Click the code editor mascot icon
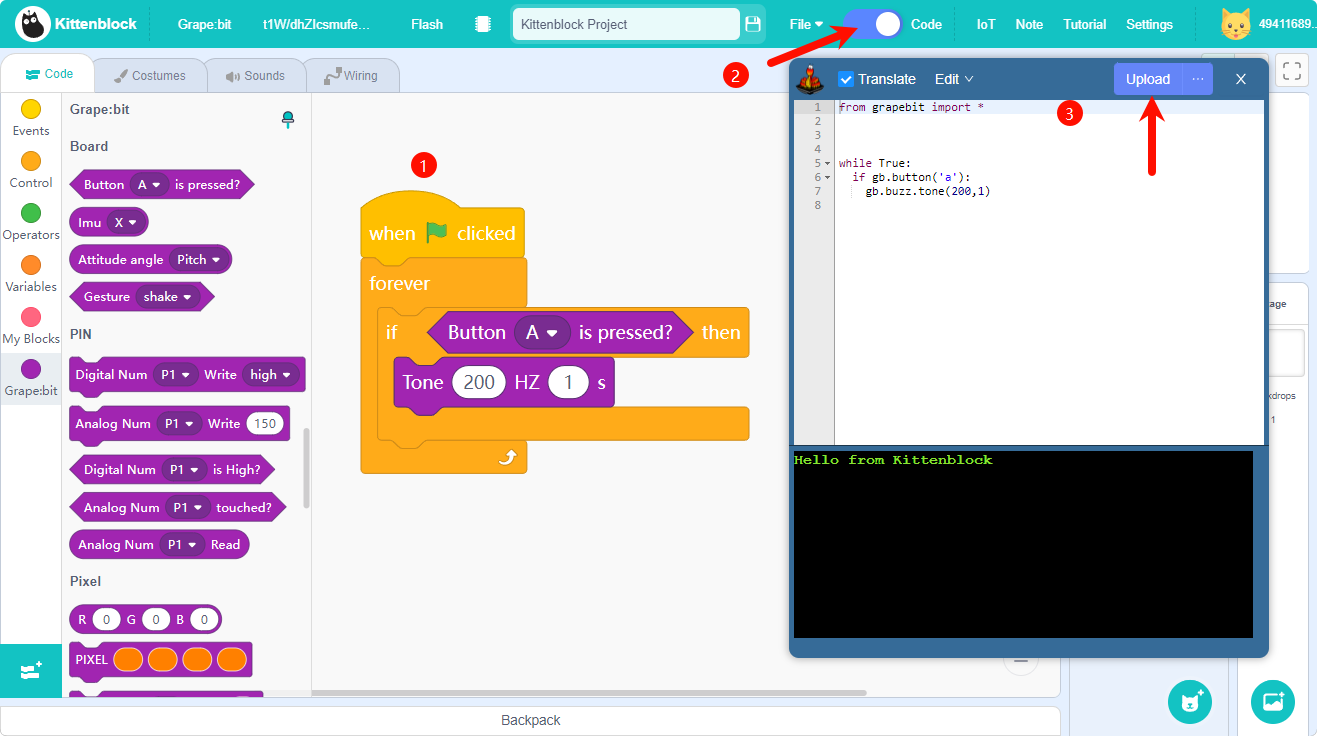Screen dimensions: 1317x736 [x=810, y=79]
